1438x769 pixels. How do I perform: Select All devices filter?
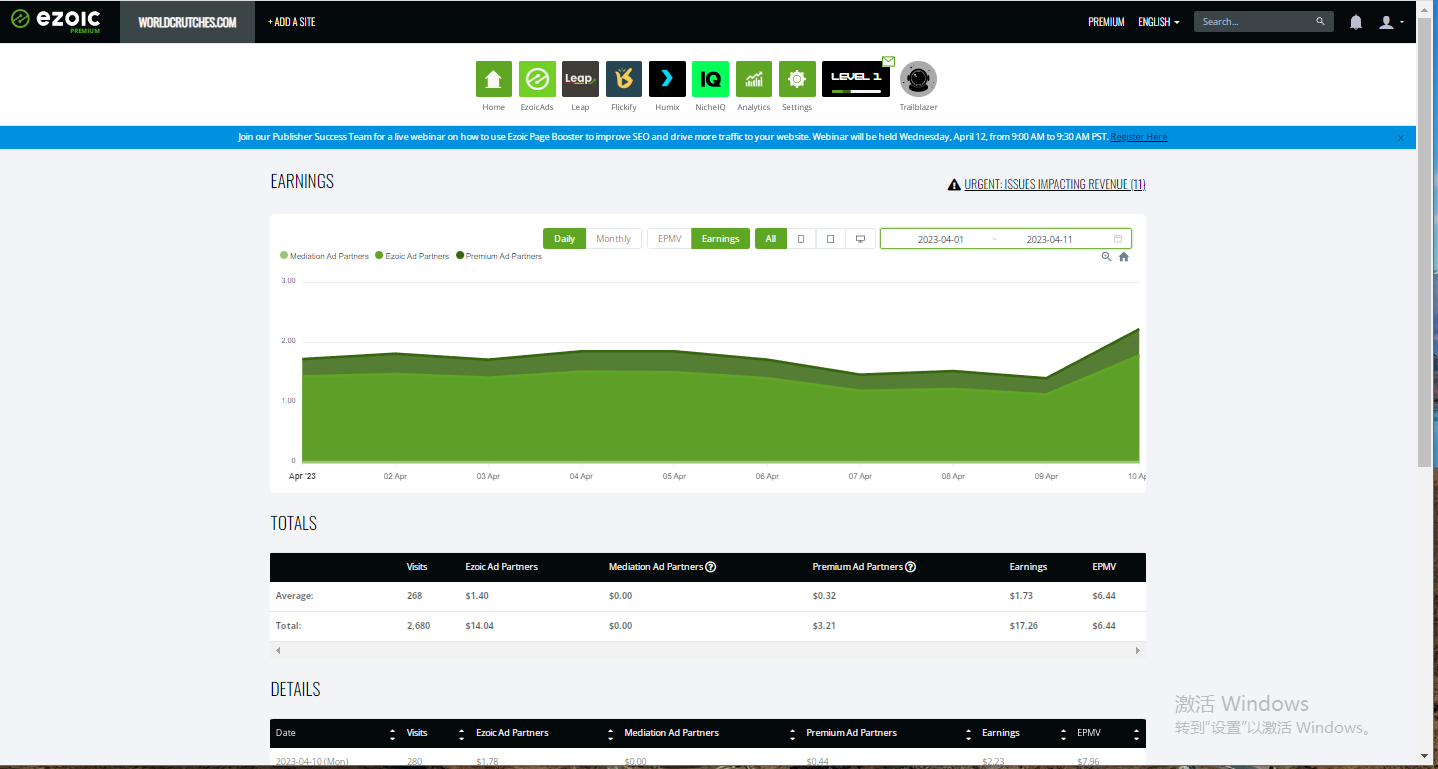(770, 239)
